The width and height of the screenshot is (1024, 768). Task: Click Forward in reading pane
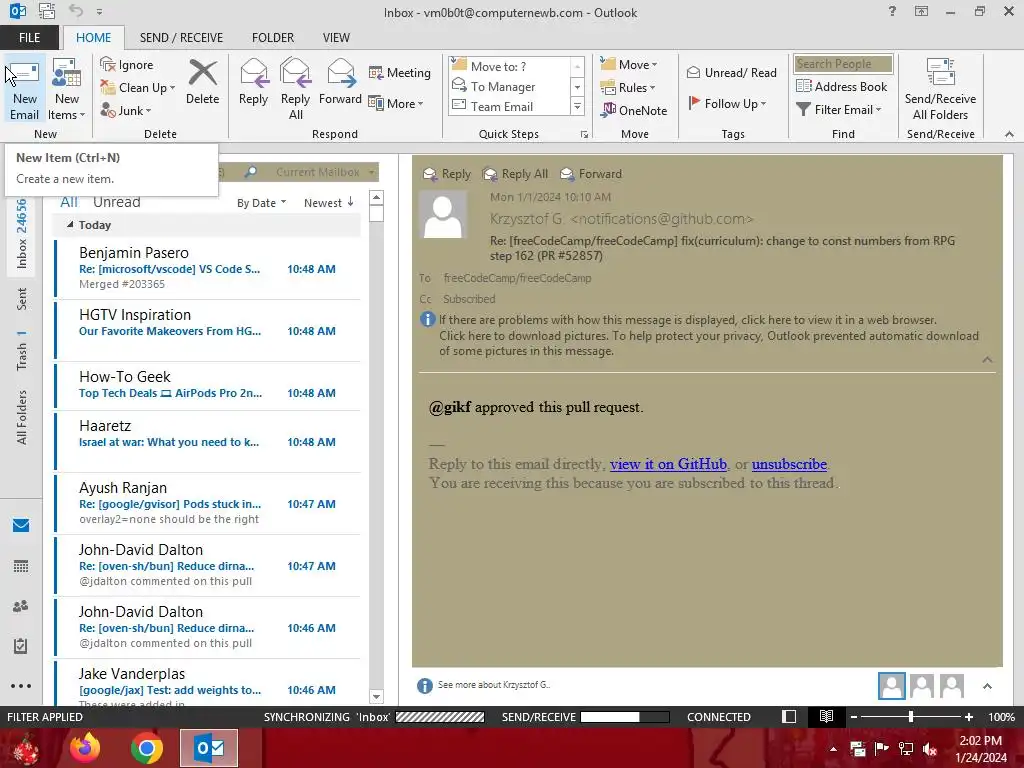point(591,174)
